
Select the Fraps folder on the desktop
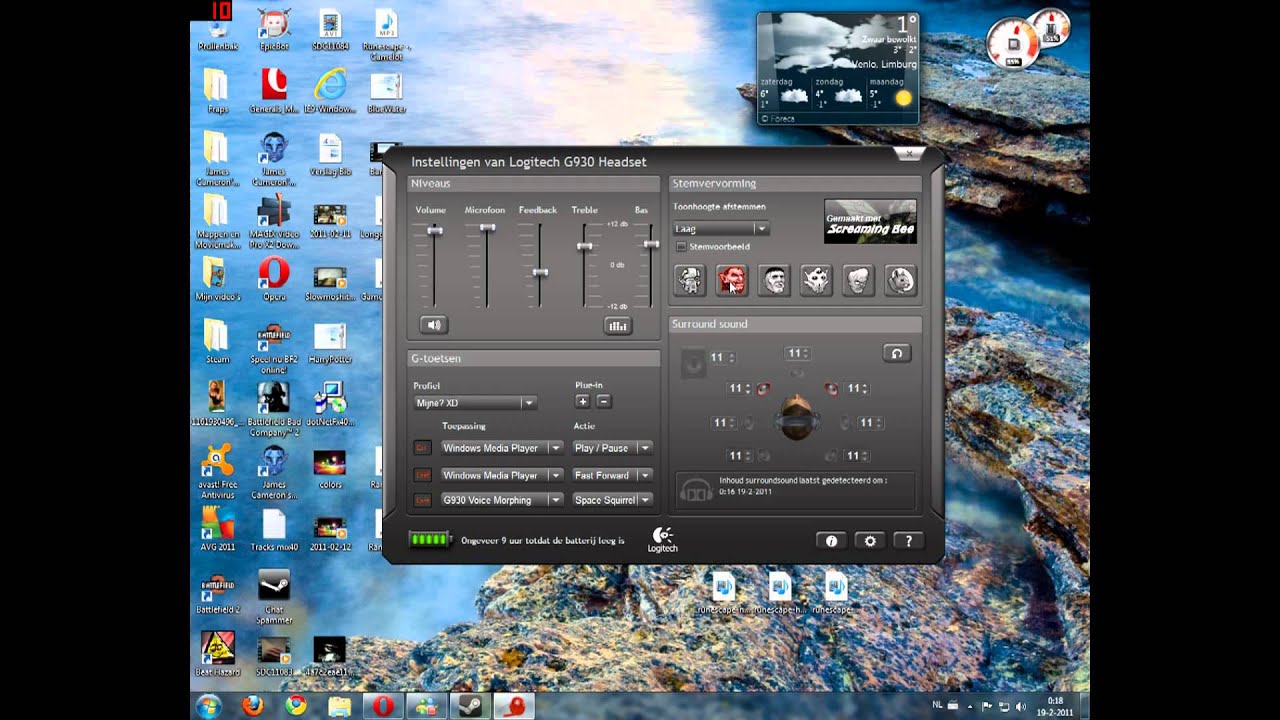coord(217,92)
